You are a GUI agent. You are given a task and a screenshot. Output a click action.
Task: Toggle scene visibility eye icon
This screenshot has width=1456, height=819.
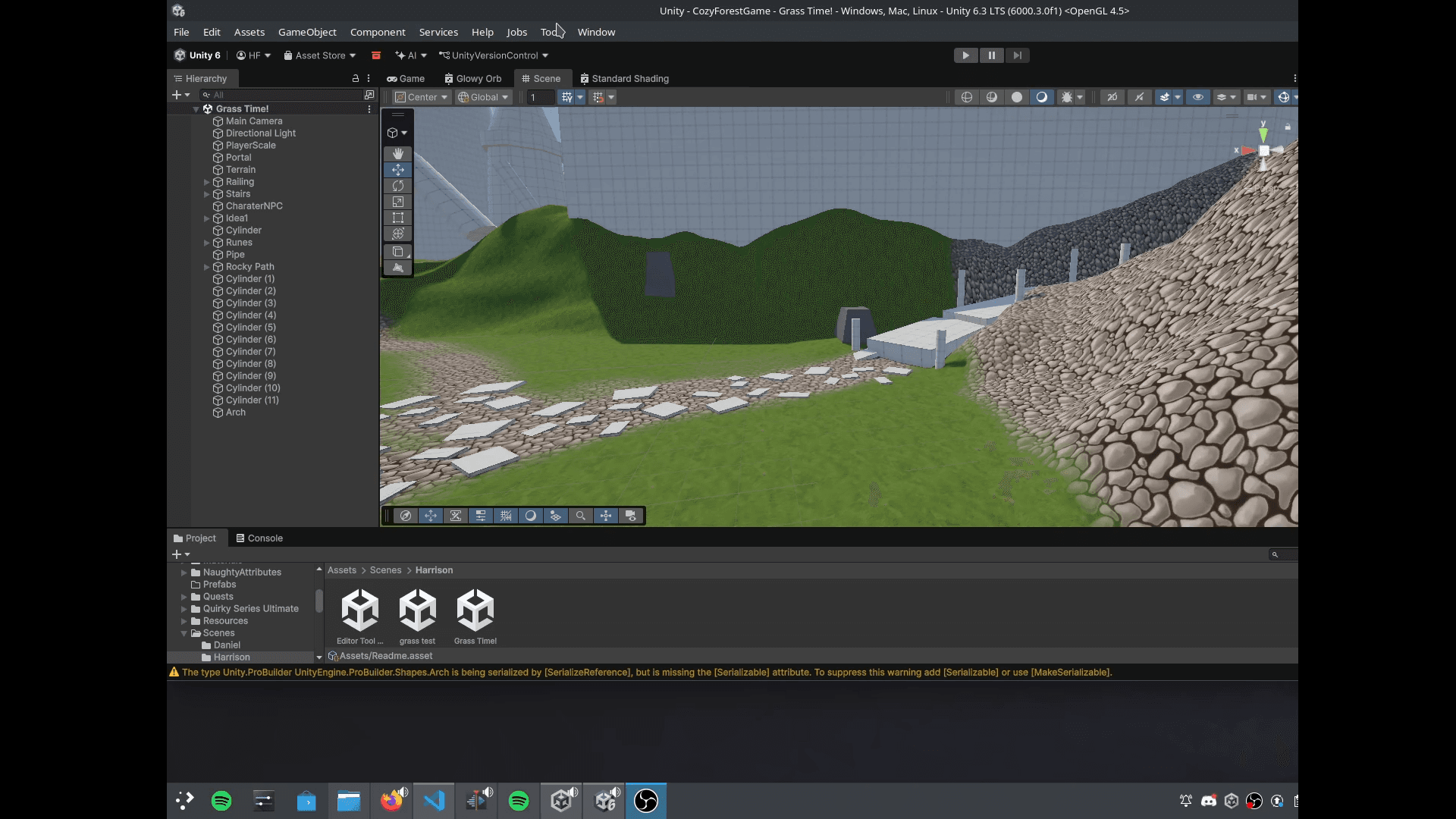point(1198,97)
